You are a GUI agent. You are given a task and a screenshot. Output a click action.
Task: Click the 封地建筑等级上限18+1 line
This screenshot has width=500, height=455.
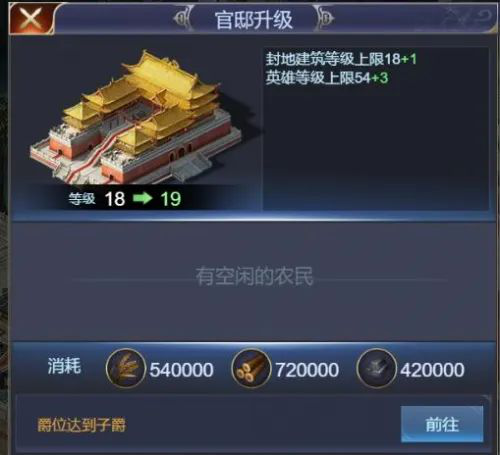pyautogui.click(x=341, y=59)
